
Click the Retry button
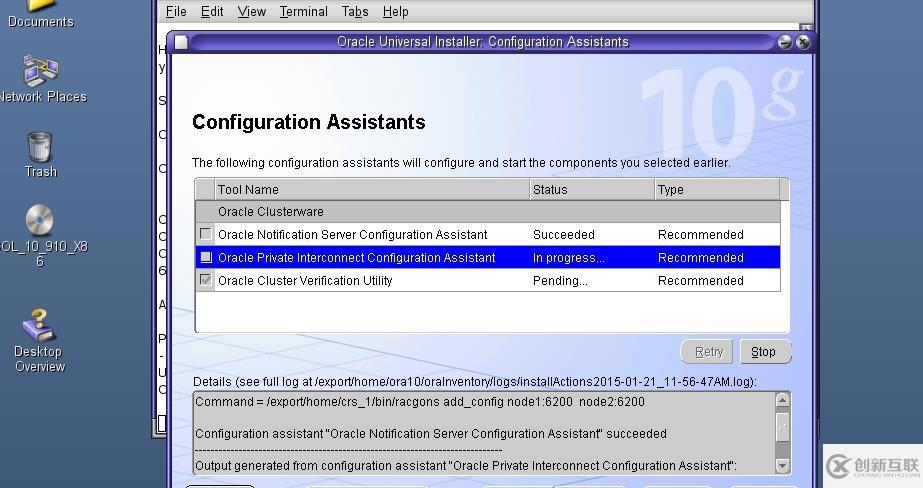click(x=707, y=352)
